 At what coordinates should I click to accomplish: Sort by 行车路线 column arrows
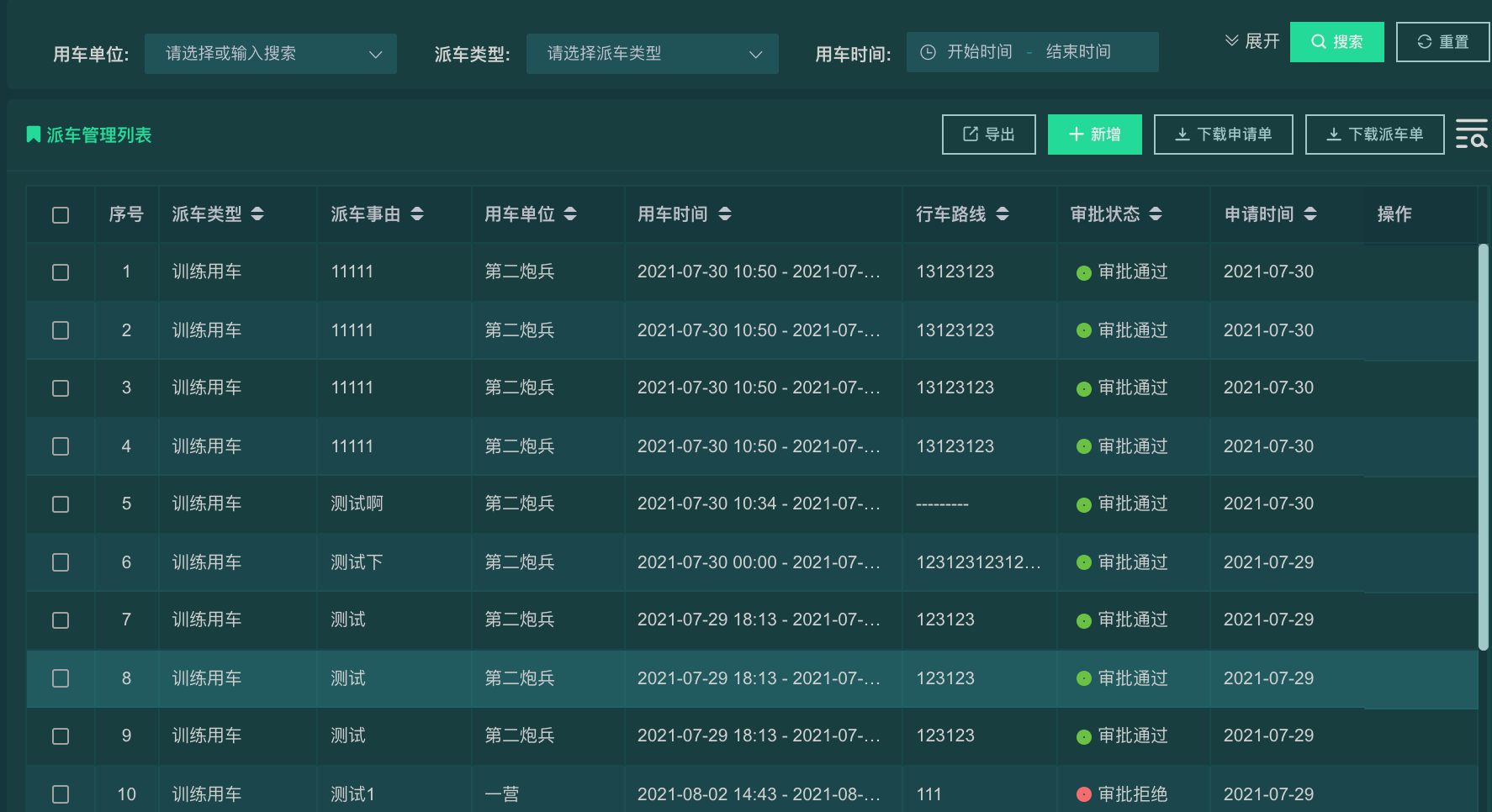point(1003,214)
